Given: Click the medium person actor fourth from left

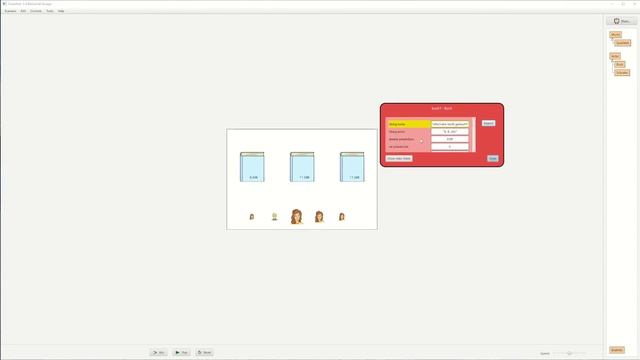Looking at the screenshot, I should point(319,217).
